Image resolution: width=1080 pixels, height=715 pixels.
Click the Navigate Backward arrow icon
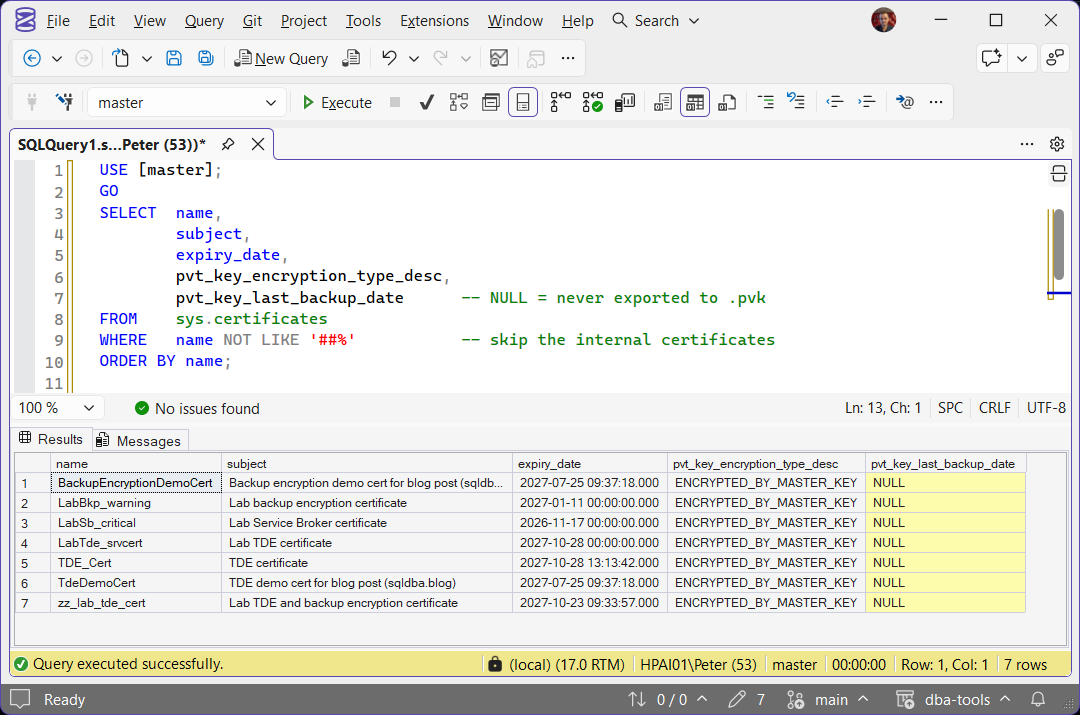[x=32, y=59]
